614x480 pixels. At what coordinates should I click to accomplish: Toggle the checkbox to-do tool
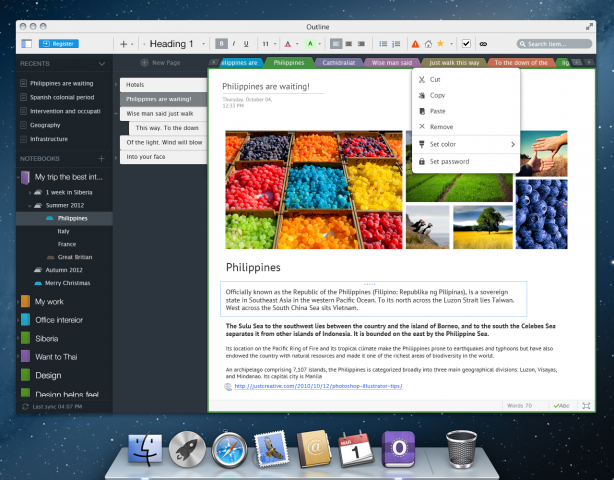pyautogui.click(x=466, y=43)
